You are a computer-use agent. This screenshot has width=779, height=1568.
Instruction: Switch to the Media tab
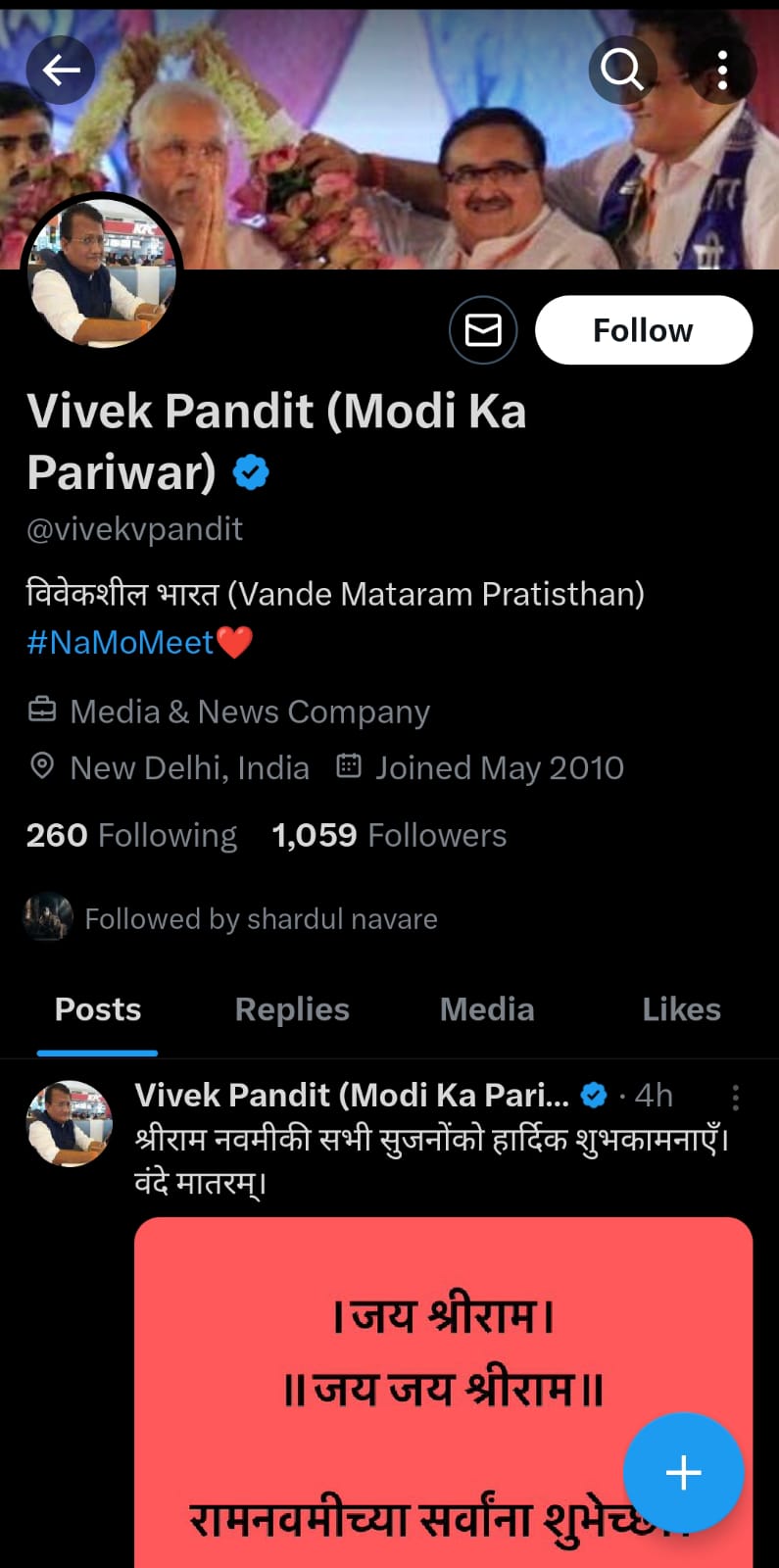[487, 1009]
